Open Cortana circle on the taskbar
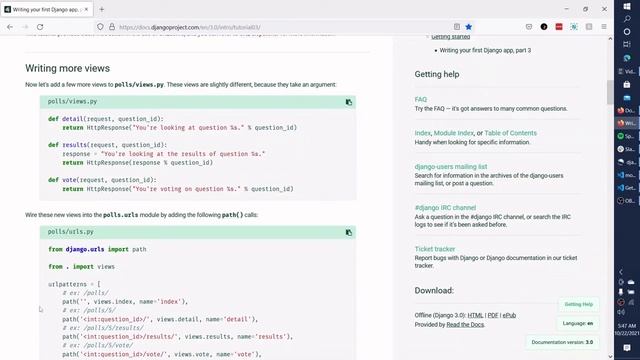This screenshot has width=640, height=360. coord(627,31)
